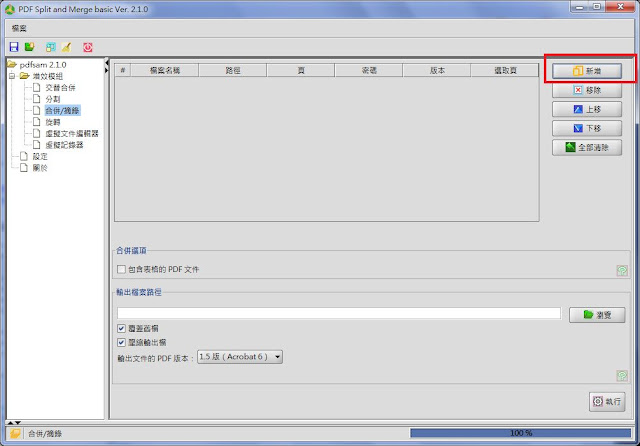640x446 pixels.
Task: Click the 100 % progress bar
Action: click(520, 433)
